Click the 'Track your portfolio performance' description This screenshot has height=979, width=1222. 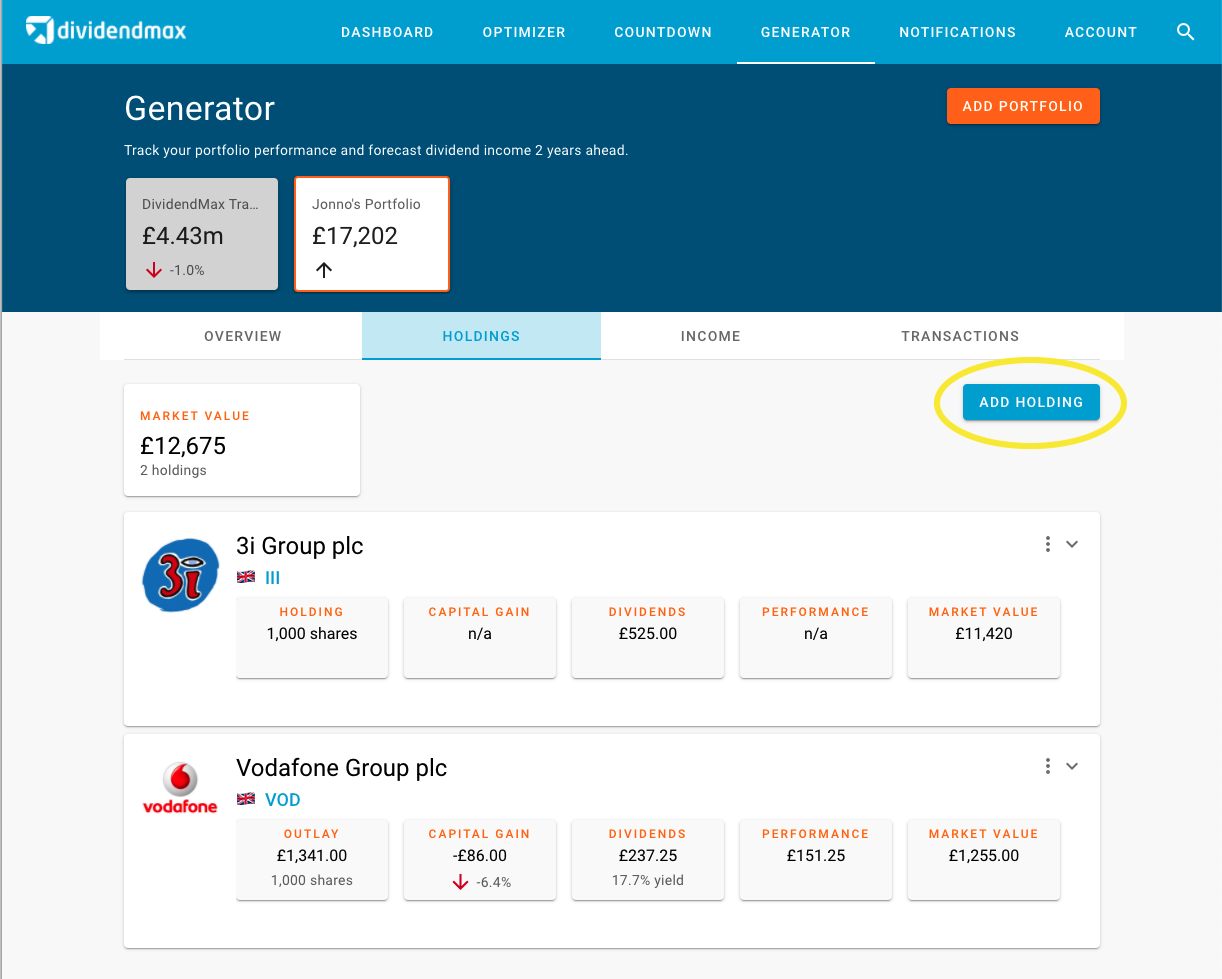[x=376, y=151]
